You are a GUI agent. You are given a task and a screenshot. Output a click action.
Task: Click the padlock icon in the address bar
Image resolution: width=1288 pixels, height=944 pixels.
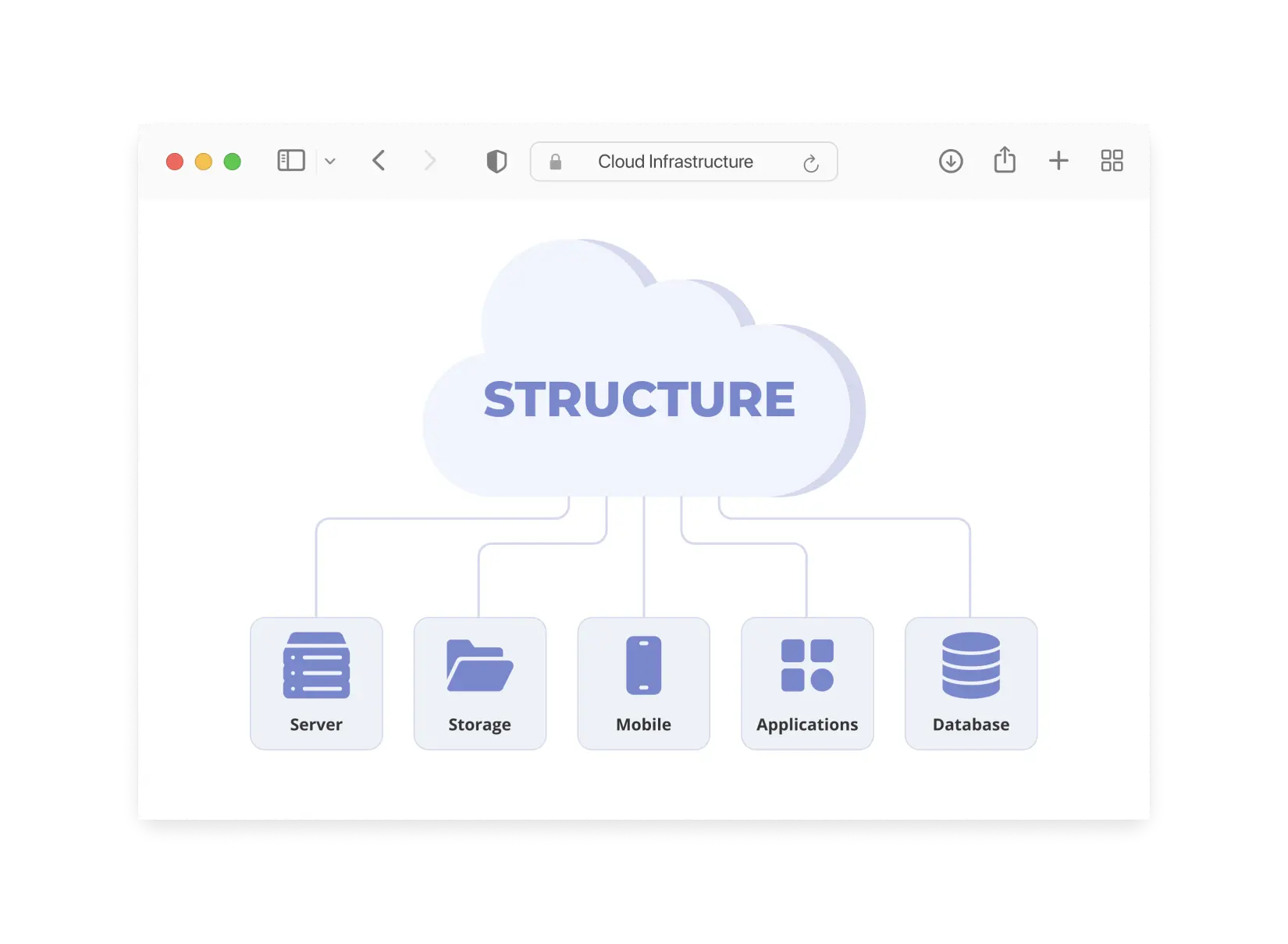(x=556, y=161)
